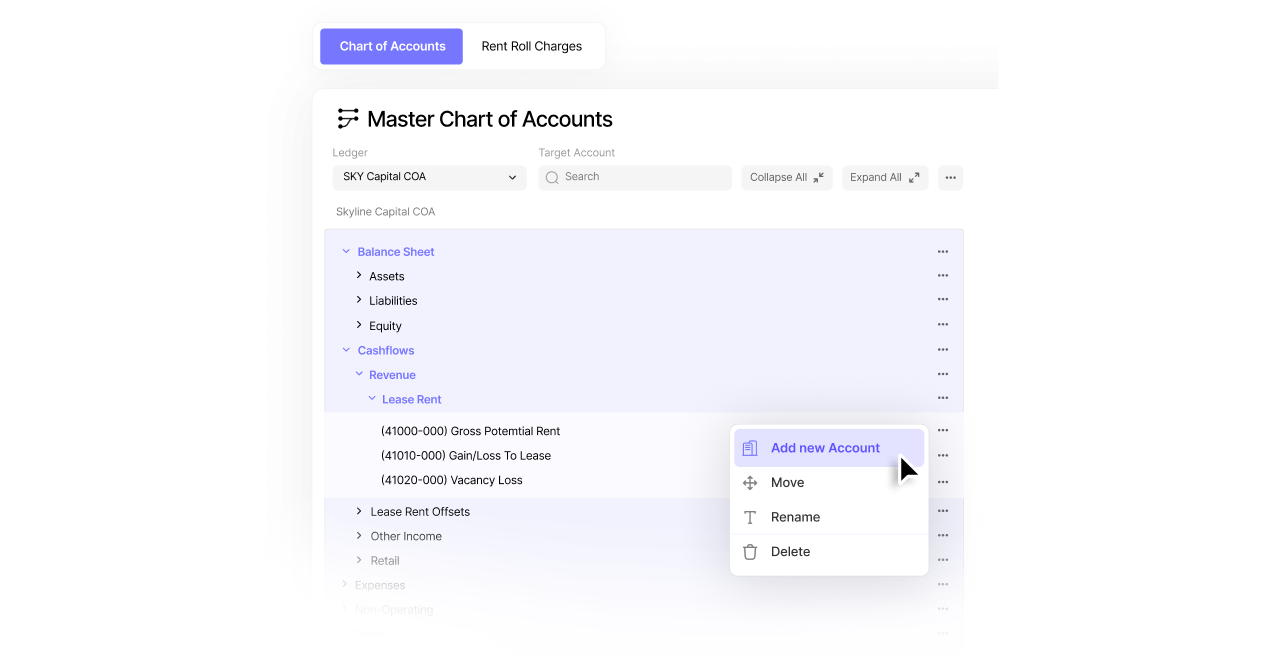Viewport: 1264px width, 672px height.
Task: Collapse the Balance Sheet section chevron
Action: (347, 252)
